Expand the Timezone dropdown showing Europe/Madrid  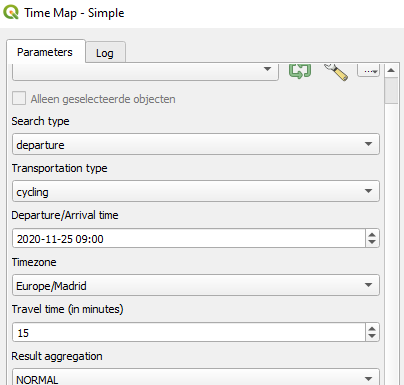[196, 285]
